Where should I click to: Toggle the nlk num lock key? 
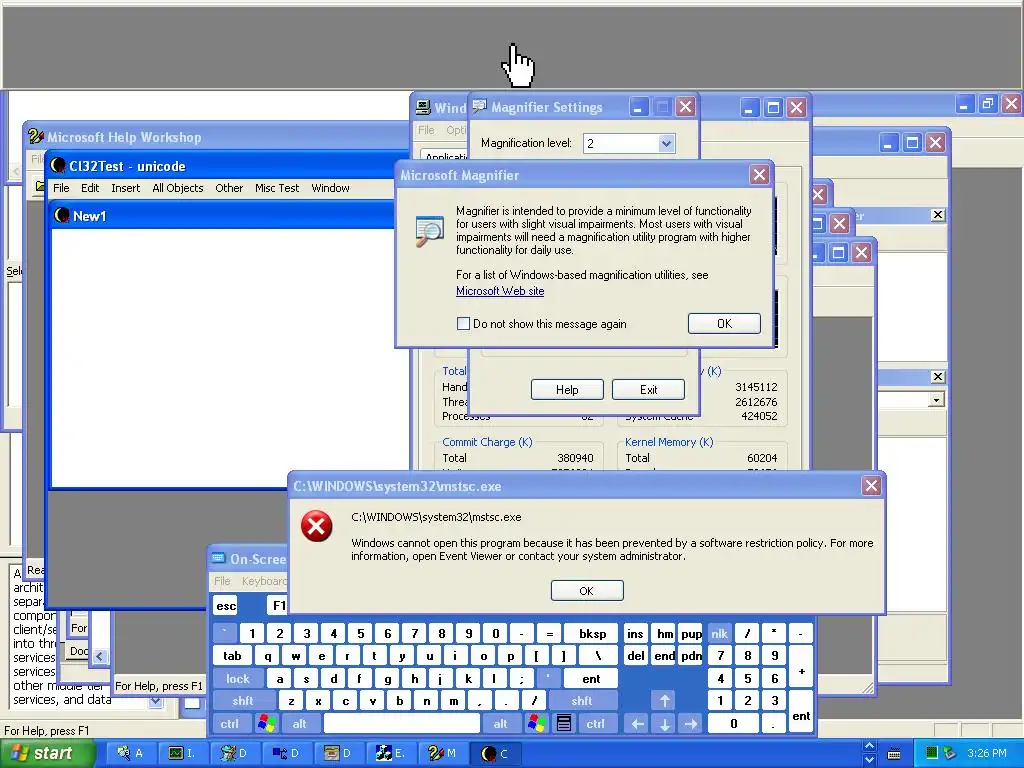click(x=719, y=633)
